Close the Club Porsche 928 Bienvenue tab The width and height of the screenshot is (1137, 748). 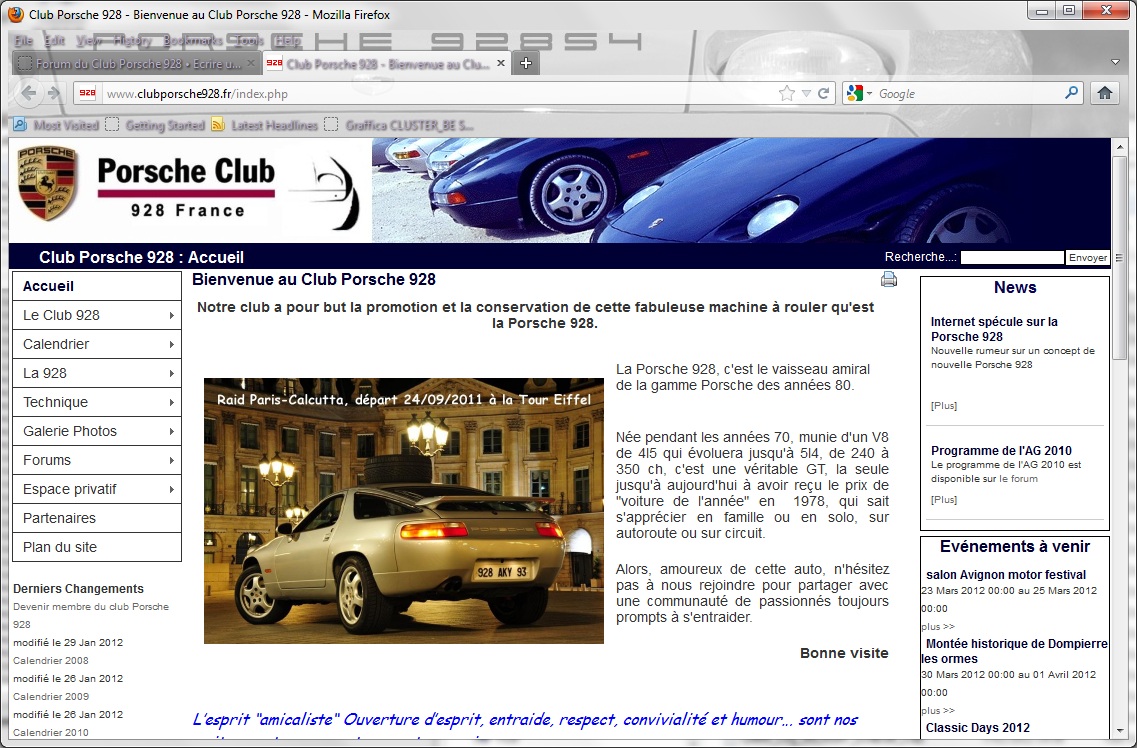pyautogui.click(x=500, y=63)
